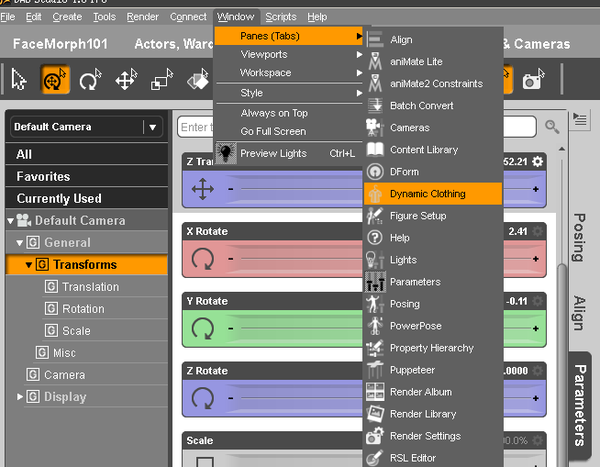Viewport: 600px width, 467px height.
Task: Click the Parameters sliders icon
Action: point(375,282)
